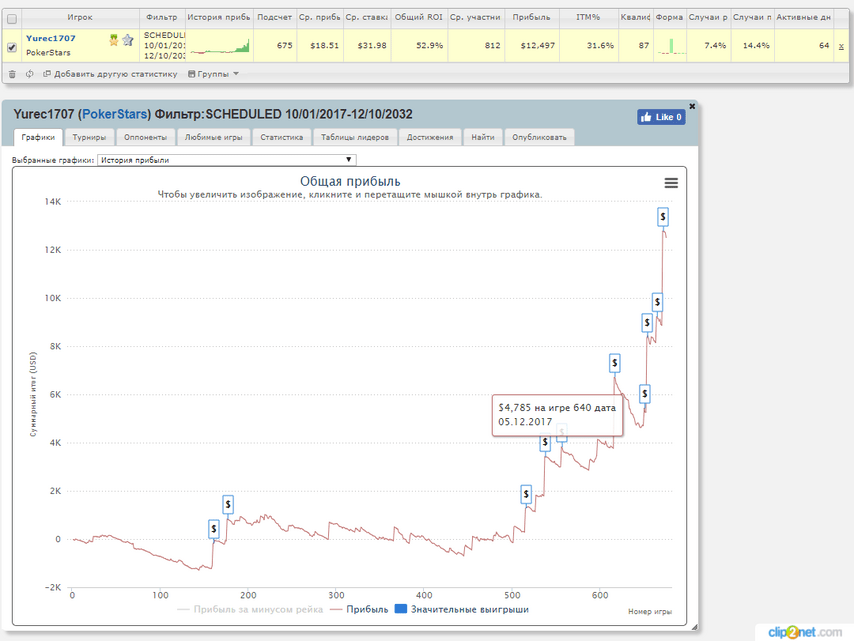Viewport: 854px width, 641px height.
Task: Click the $ marker near game 160 at zero
Action: tap(214, 528)
